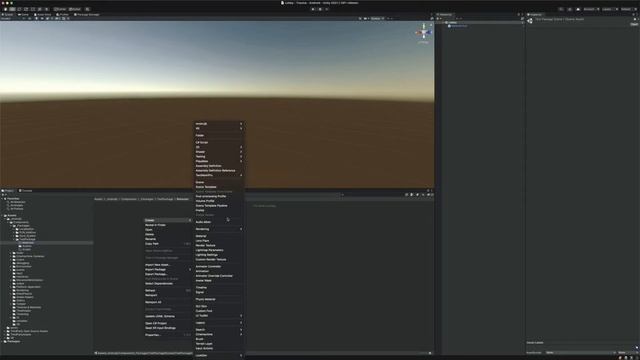Create an Animator Controller asset
The height and width of the screenshot is (360, 640).
(219, 267)
